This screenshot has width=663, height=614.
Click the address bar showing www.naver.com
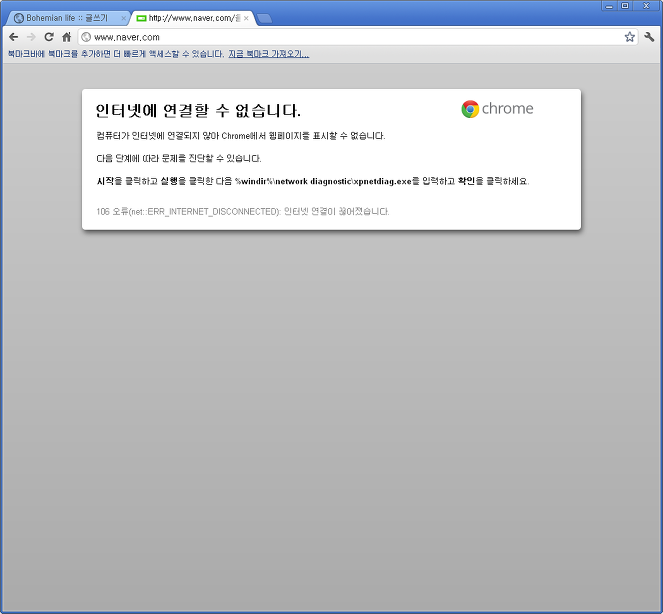(x=357, y=37)
